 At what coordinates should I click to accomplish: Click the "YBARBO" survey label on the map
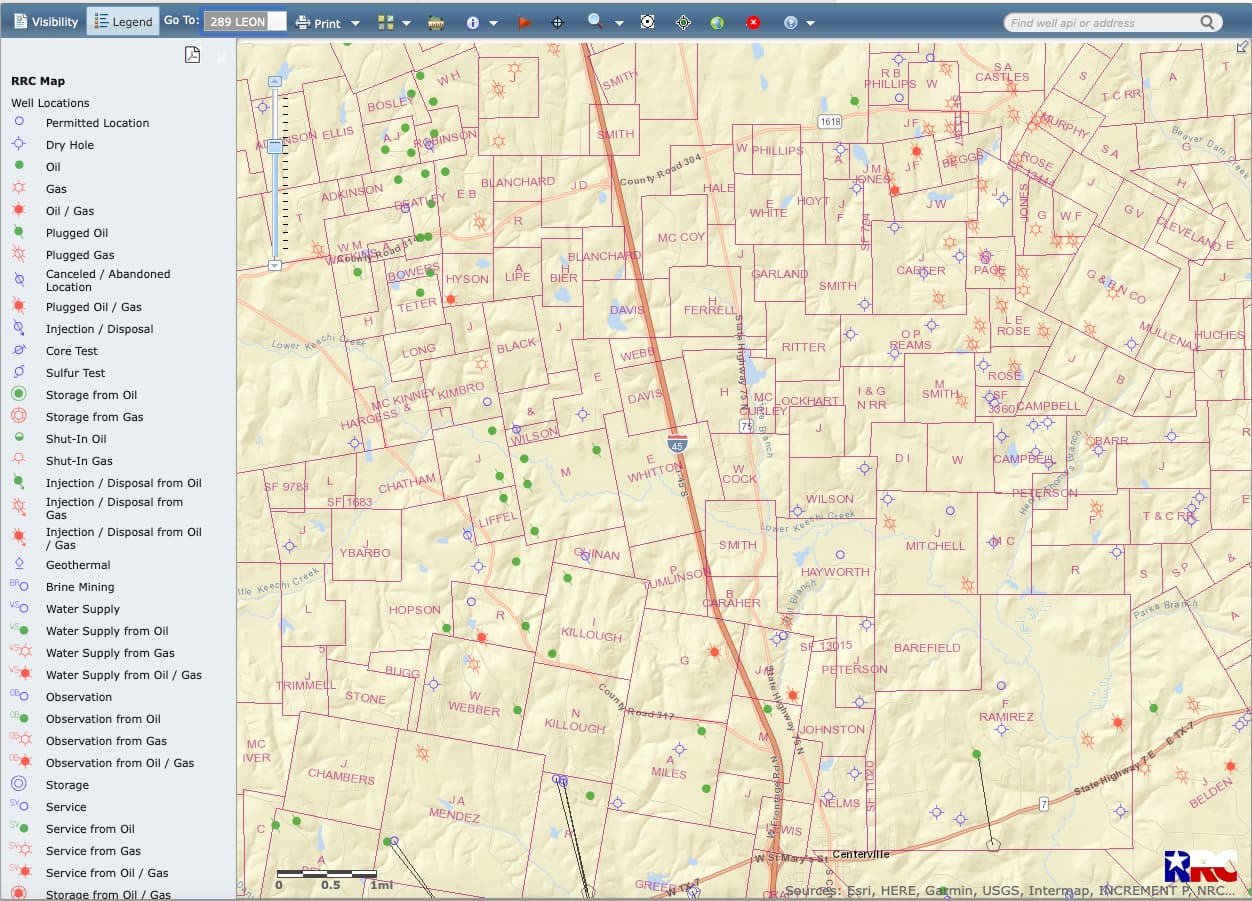(x=365, y=553)
